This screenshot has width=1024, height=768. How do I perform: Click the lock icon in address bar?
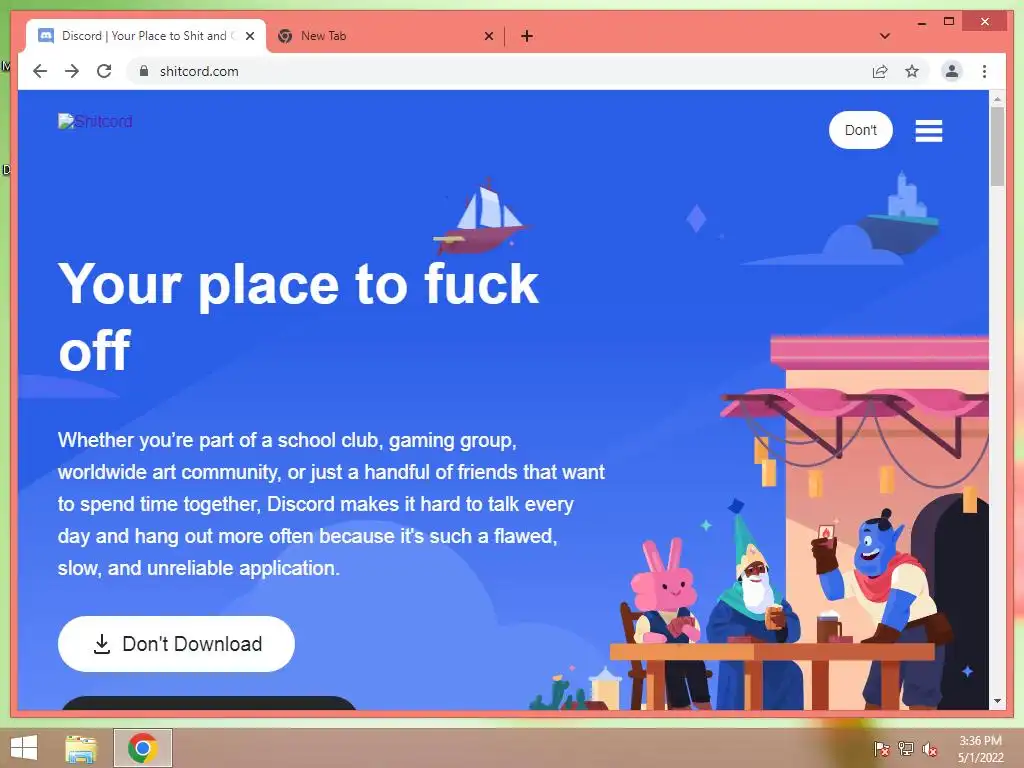144,71
